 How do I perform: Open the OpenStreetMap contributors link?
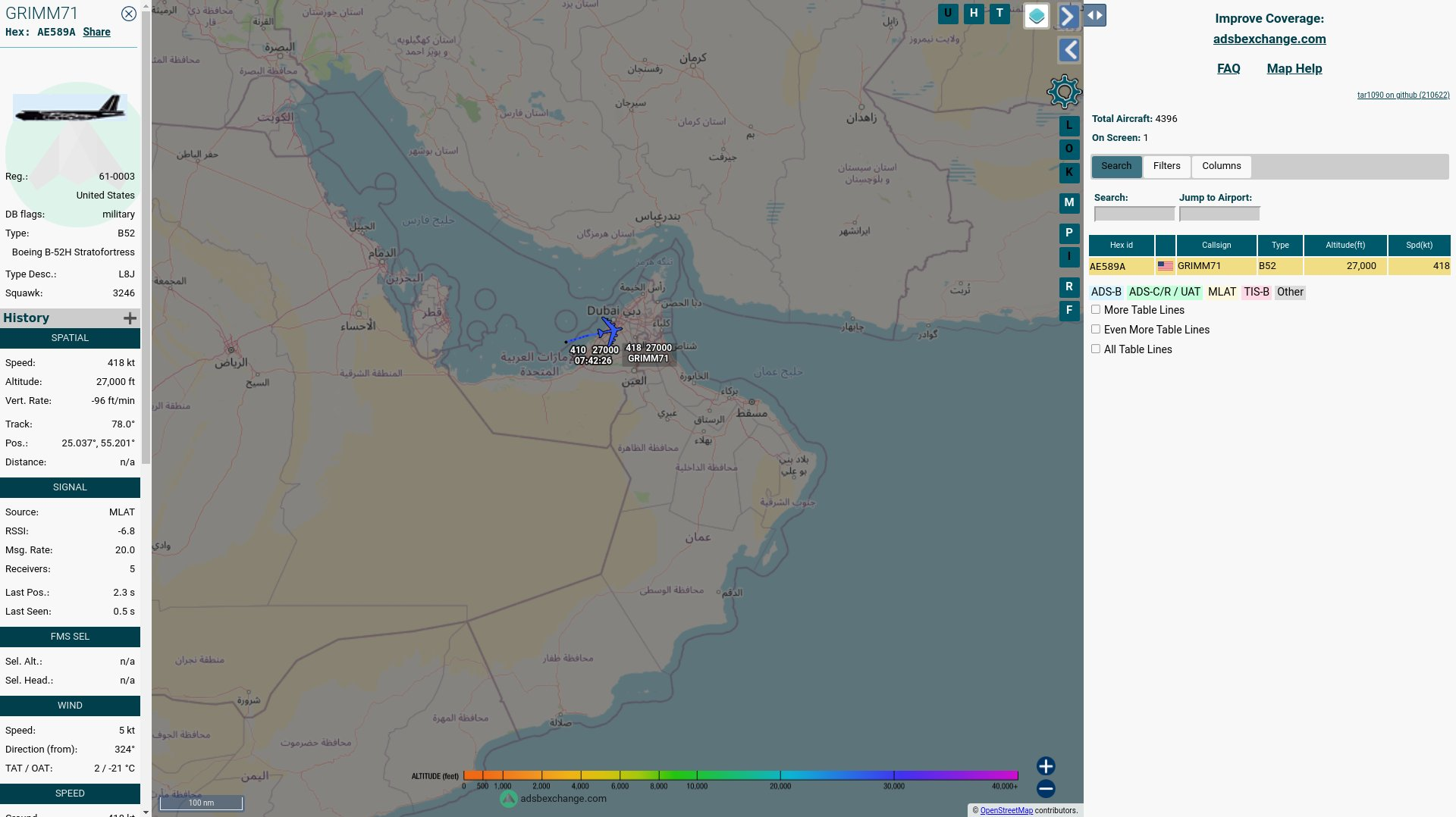[1006, 811]
